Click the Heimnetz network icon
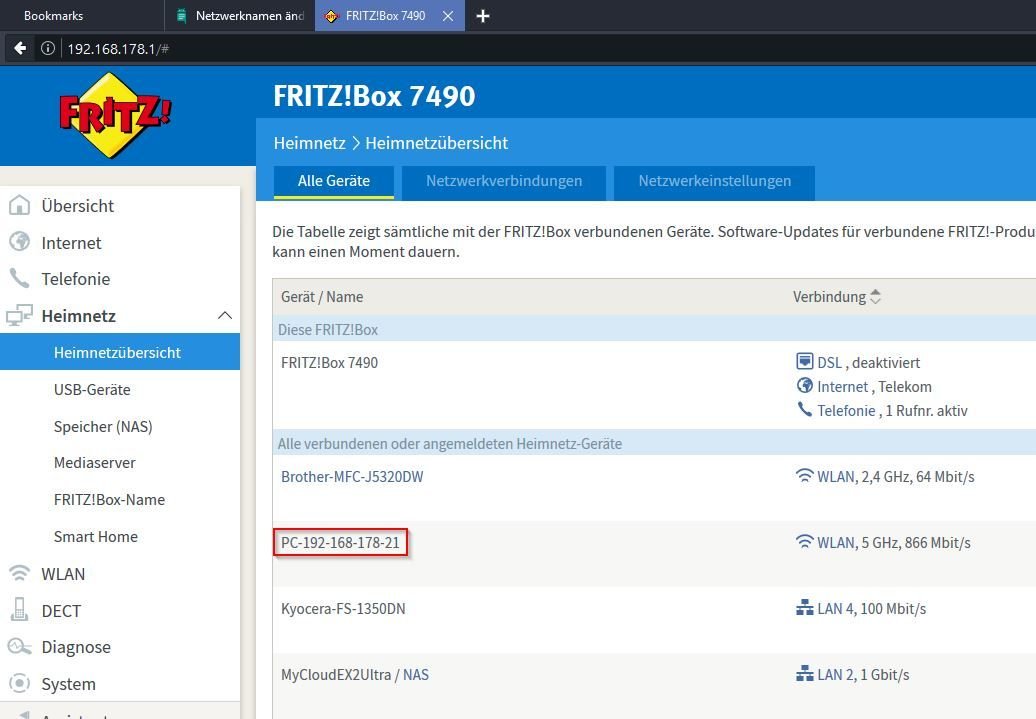The height and width of the screenshot is (719, 1036). coord(19,315)
